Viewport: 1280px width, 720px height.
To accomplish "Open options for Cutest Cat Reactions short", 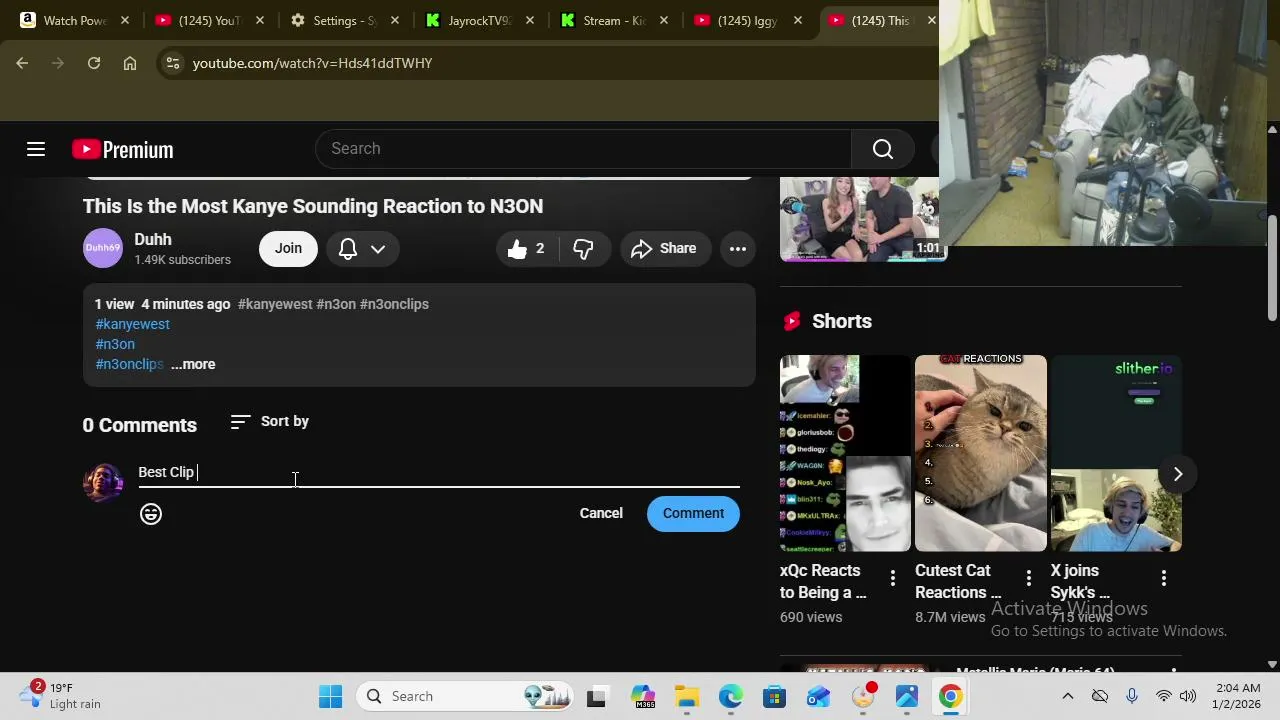I will 1029,578.
